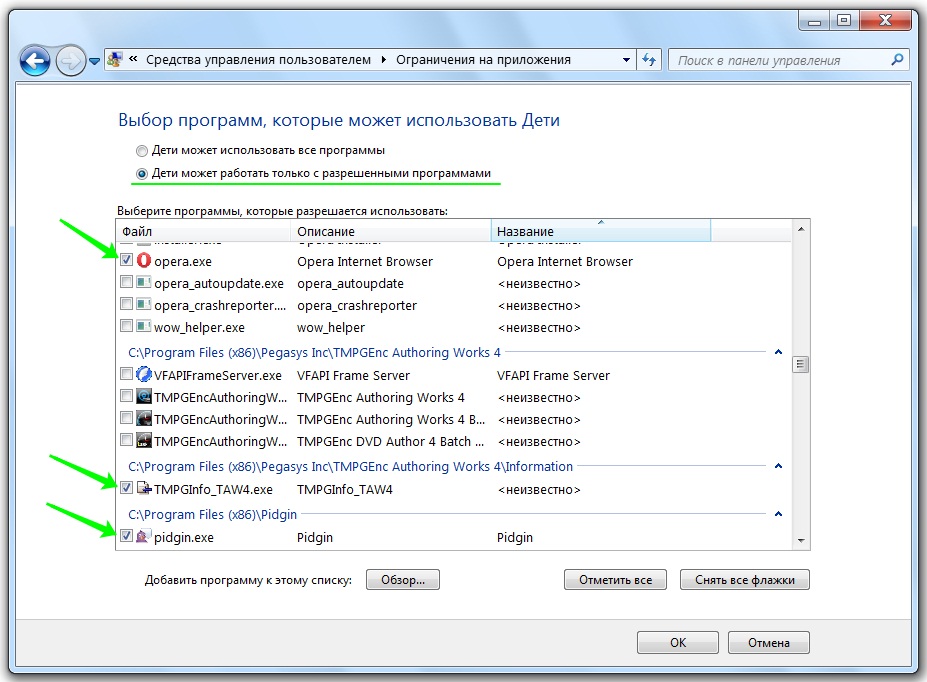Sort list by the 'Название' column header

[601, 231]
